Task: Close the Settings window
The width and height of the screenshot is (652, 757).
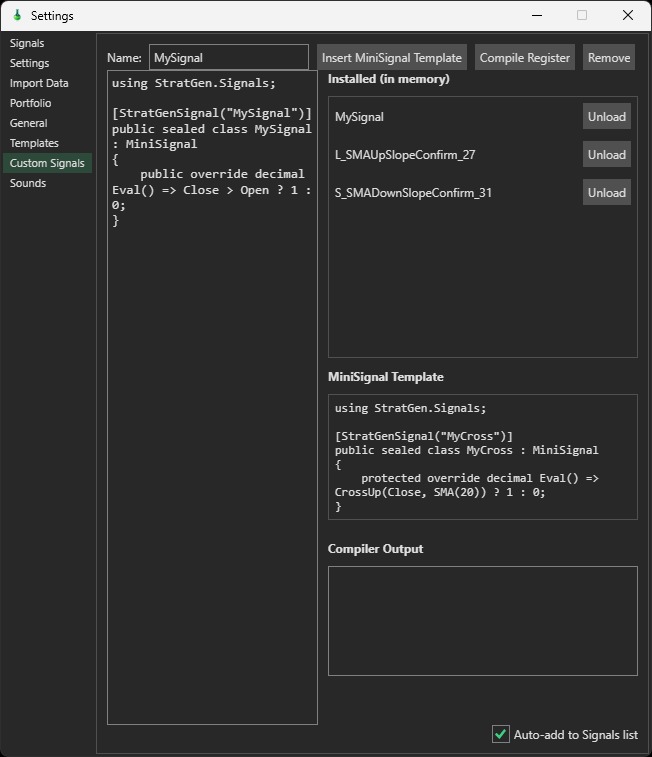Action: [x=628, y=15]
